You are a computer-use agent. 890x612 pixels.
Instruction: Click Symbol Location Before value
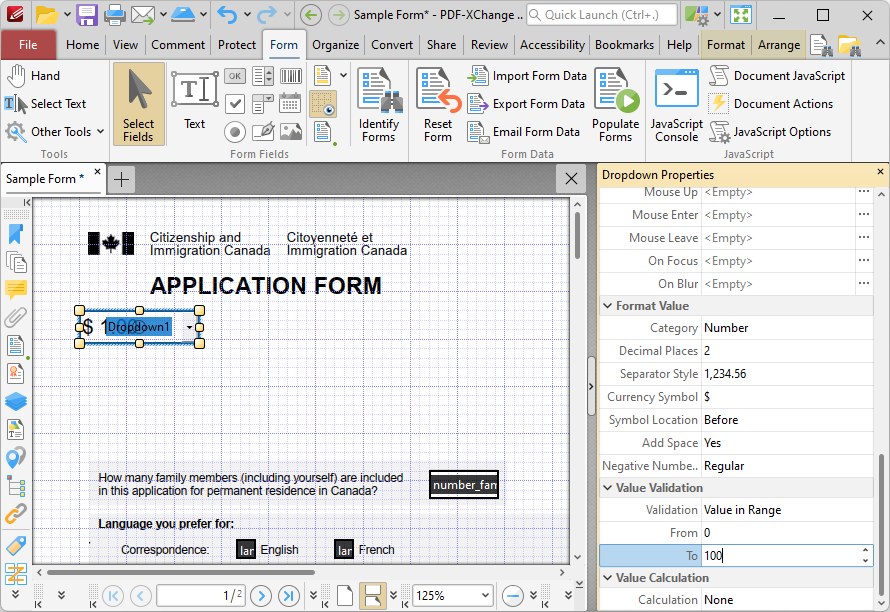[787, 420]
